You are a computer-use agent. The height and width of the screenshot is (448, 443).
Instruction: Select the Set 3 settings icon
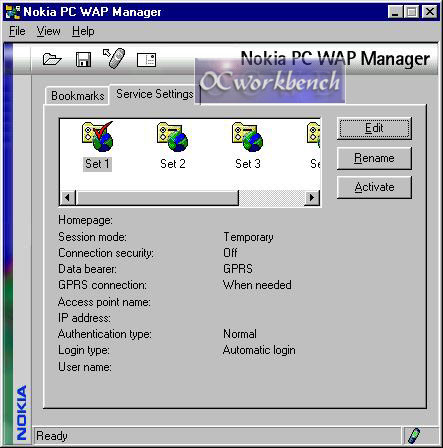click(x=247, y=137)
